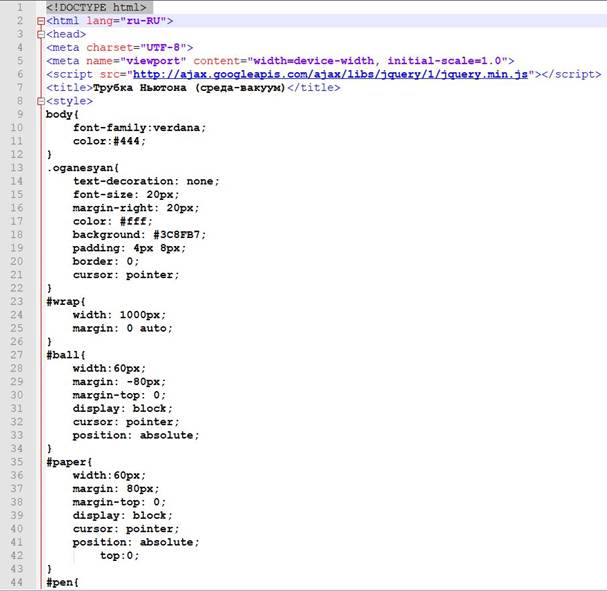This screenshot has width=607, height=591.
Task: Click the closing </script> tag
Action: pos(571,74)
